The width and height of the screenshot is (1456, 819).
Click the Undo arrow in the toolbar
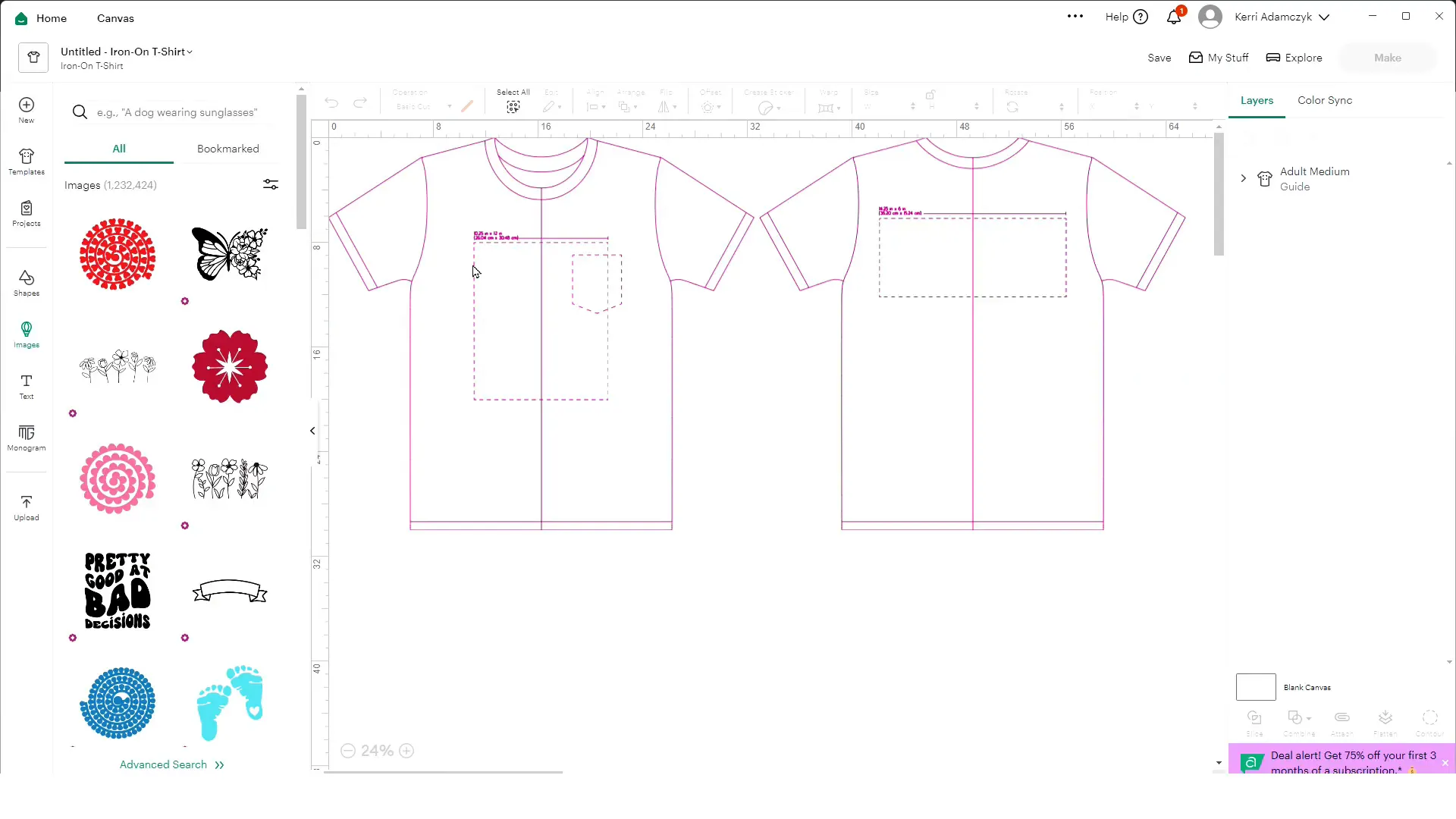pos(331,102)
